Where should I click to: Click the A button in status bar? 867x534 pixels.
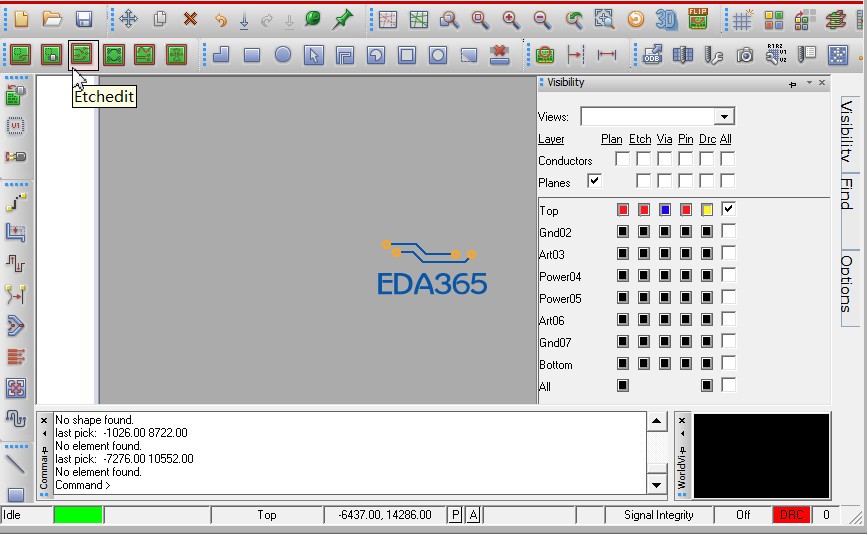tap(473, 515)
